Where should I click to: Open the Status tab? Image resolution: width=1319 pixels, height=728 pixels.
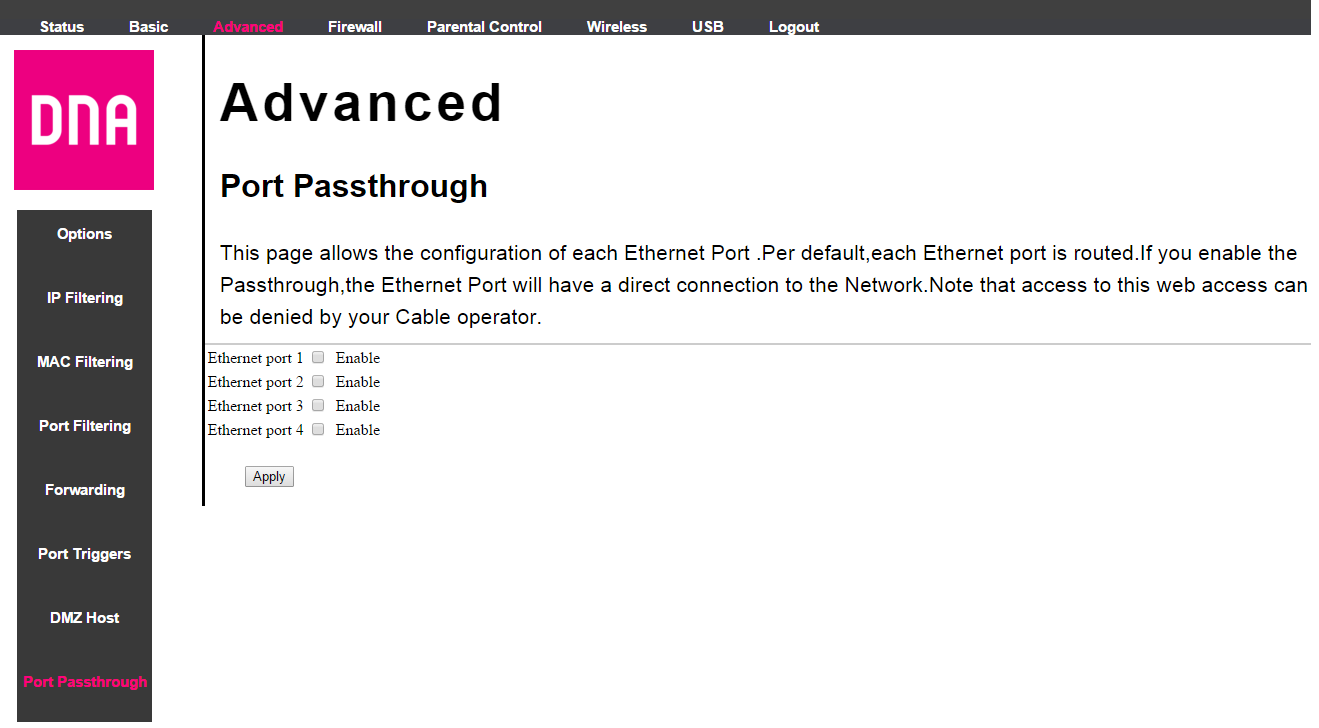pos(62,27)
